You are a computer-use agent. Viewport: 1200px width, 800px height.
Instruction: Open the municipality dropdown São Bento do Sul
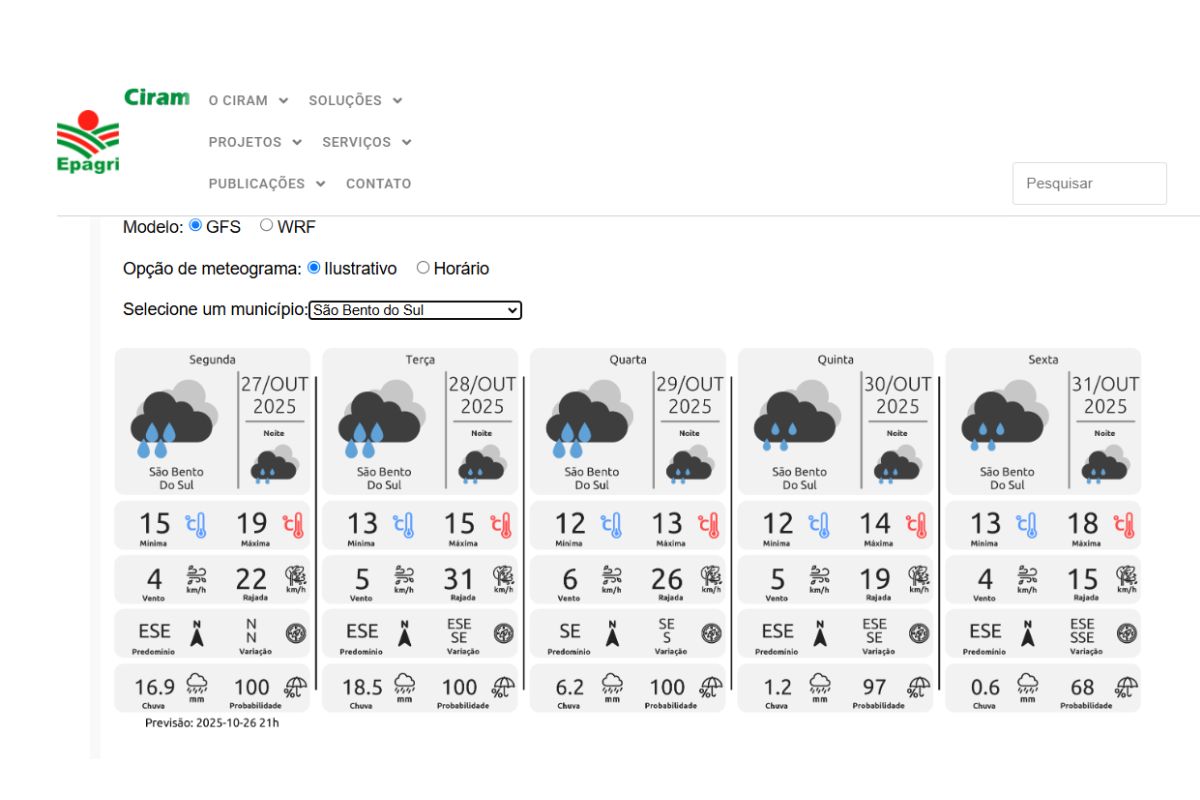(415, 310)
